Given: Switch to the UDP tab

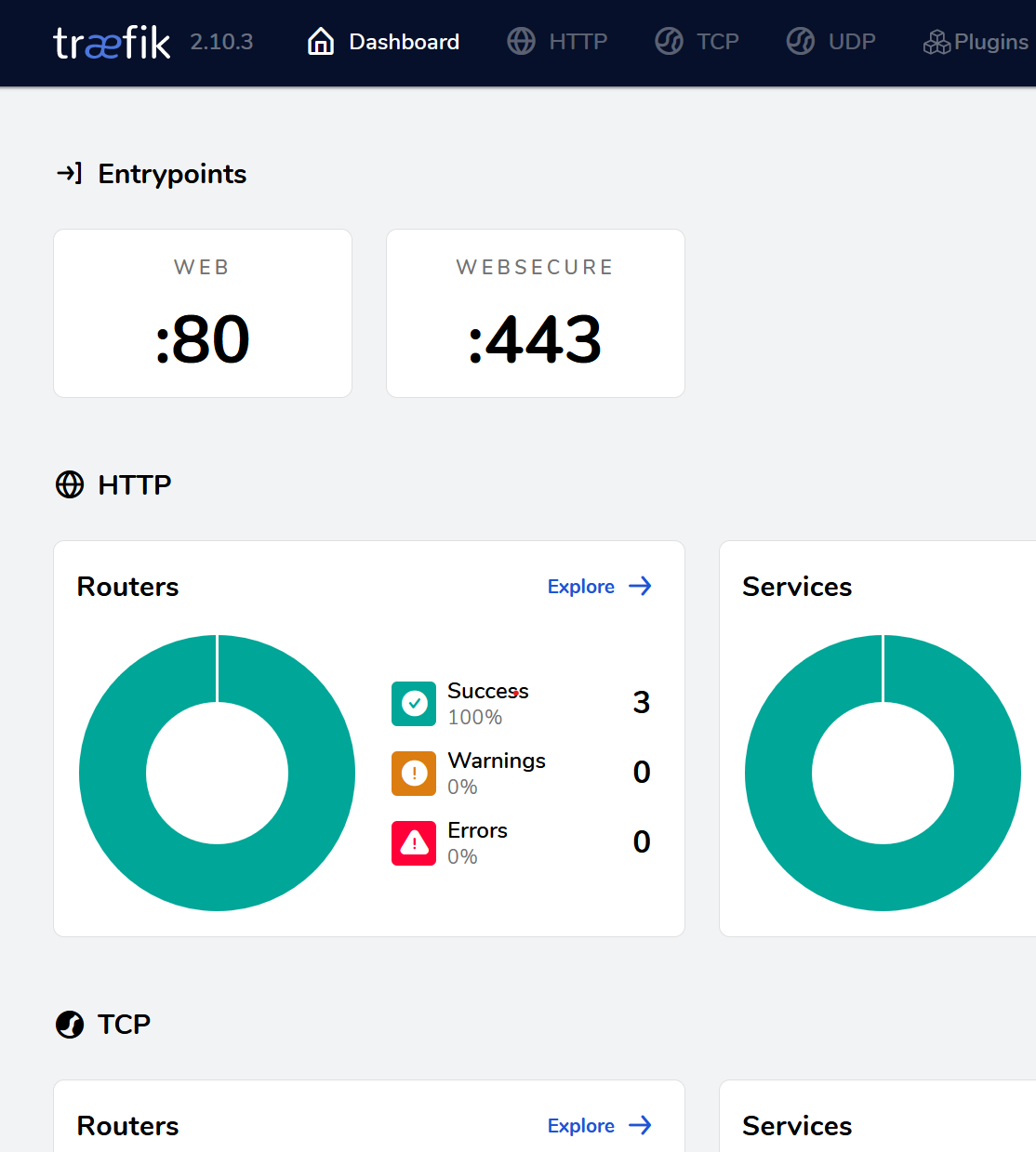Looking at the screenshot, I should (x=831, y=42).
